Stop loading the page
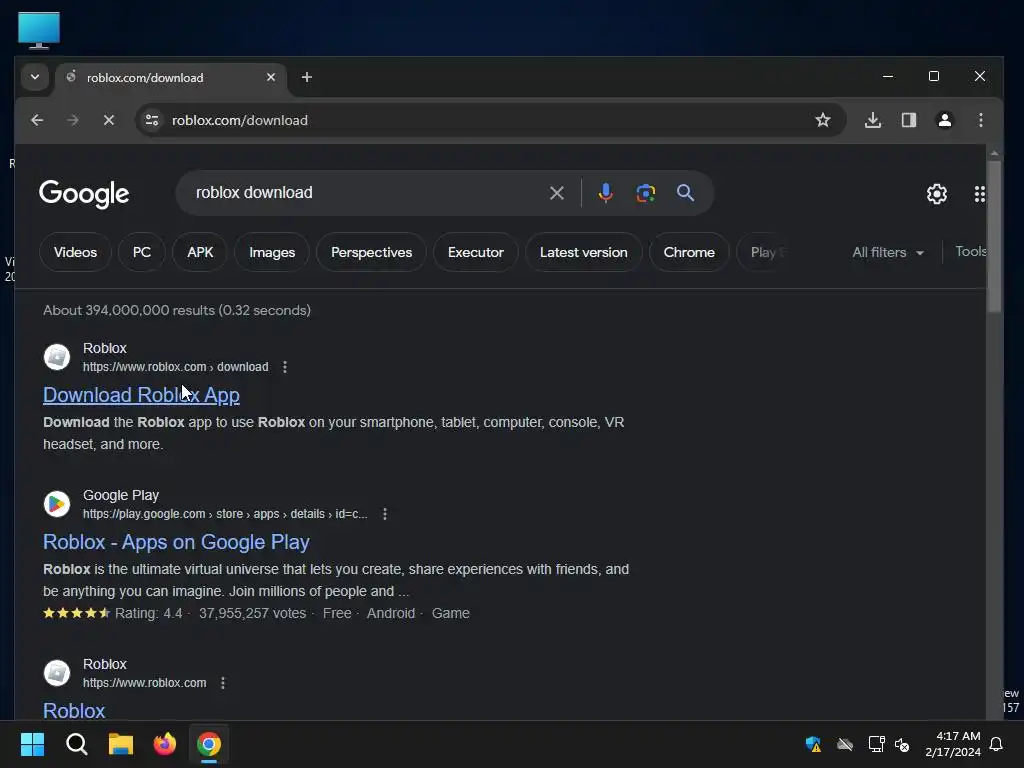The image size is (1024, 768). click(109, 120)
